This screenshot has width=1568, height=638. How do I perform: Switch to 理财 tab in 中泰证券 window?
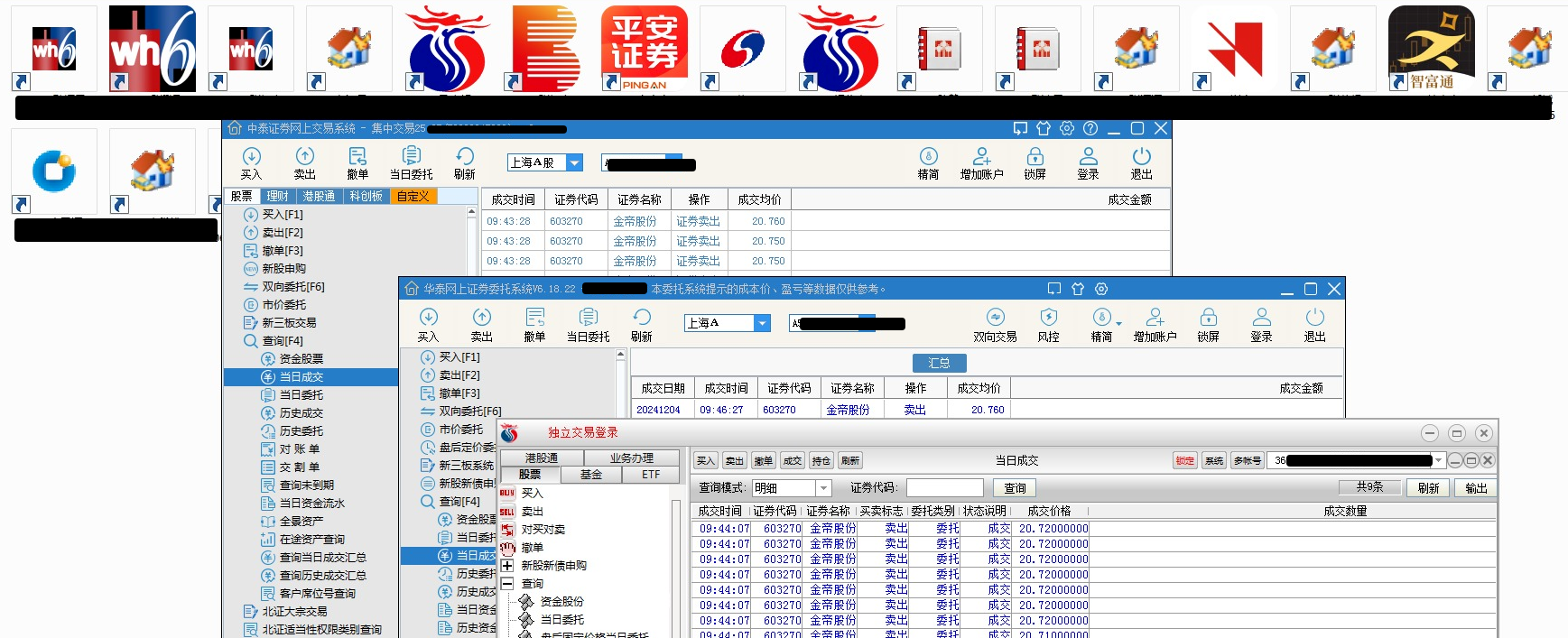[x=278, y=196]
